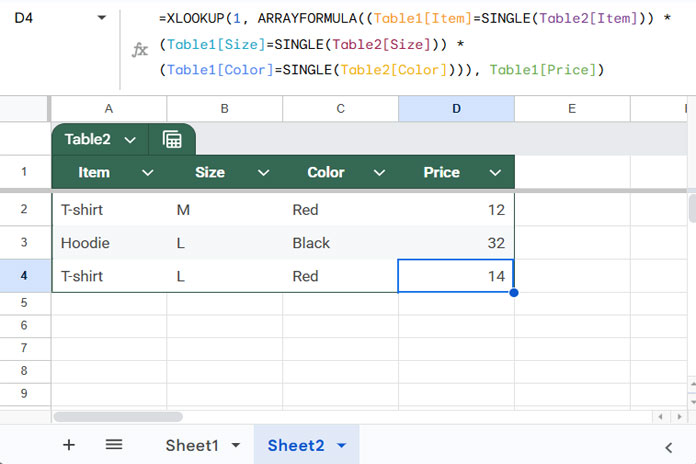The width and height of the screenshot is (696, 464).
Task: Click the table view calculator icon beside Table2
Action: [x=172, y=139]
